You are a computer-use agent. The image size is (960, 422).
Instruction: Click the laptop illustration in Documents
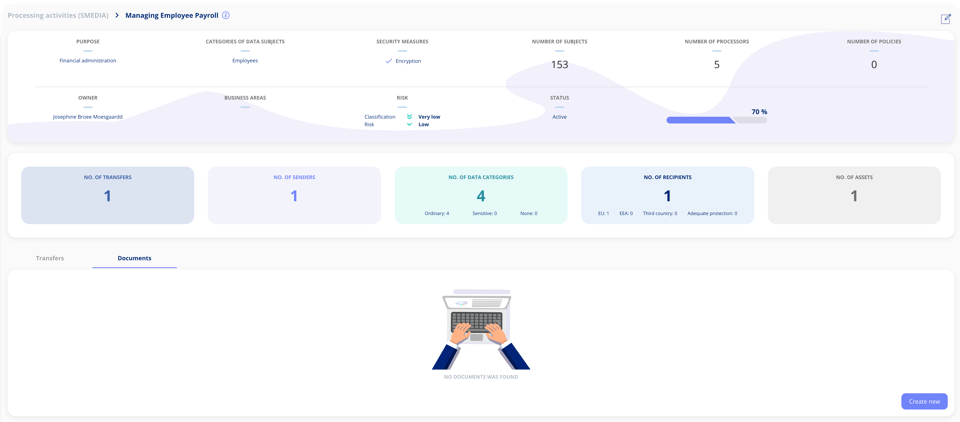pos(481,330)
